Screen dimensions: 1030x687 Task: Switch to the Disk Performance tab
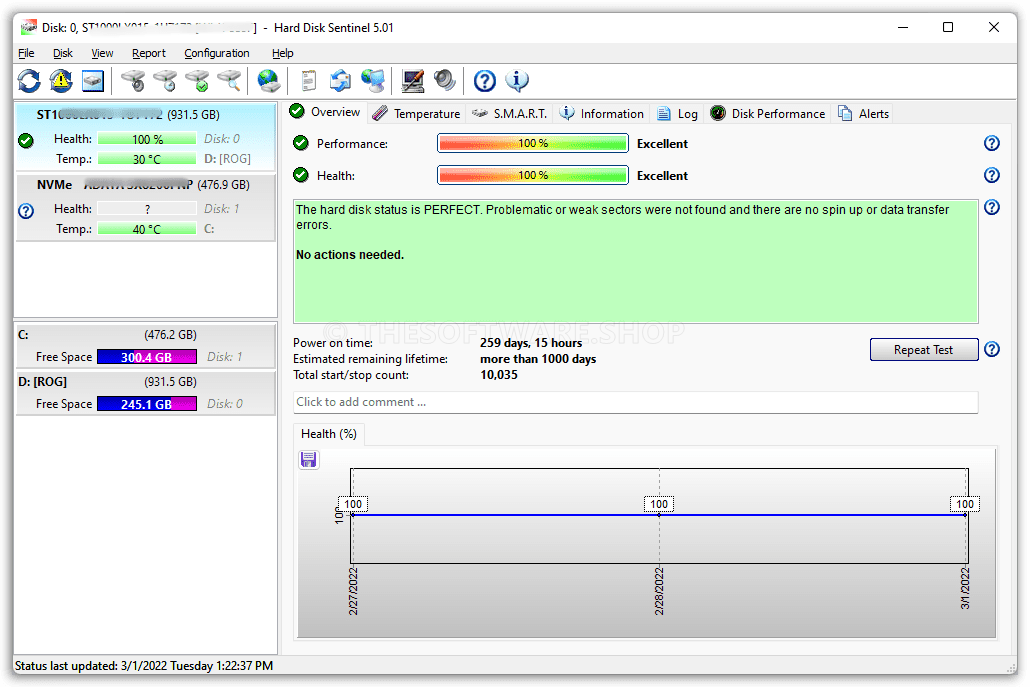pos(768,114)
